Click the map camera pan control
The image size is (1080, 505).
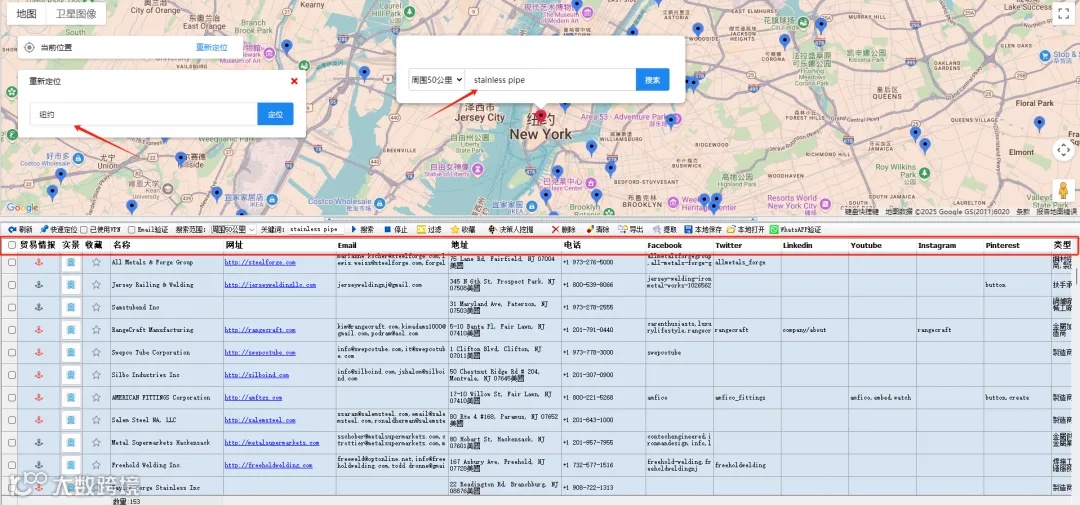click(1063, 150)
